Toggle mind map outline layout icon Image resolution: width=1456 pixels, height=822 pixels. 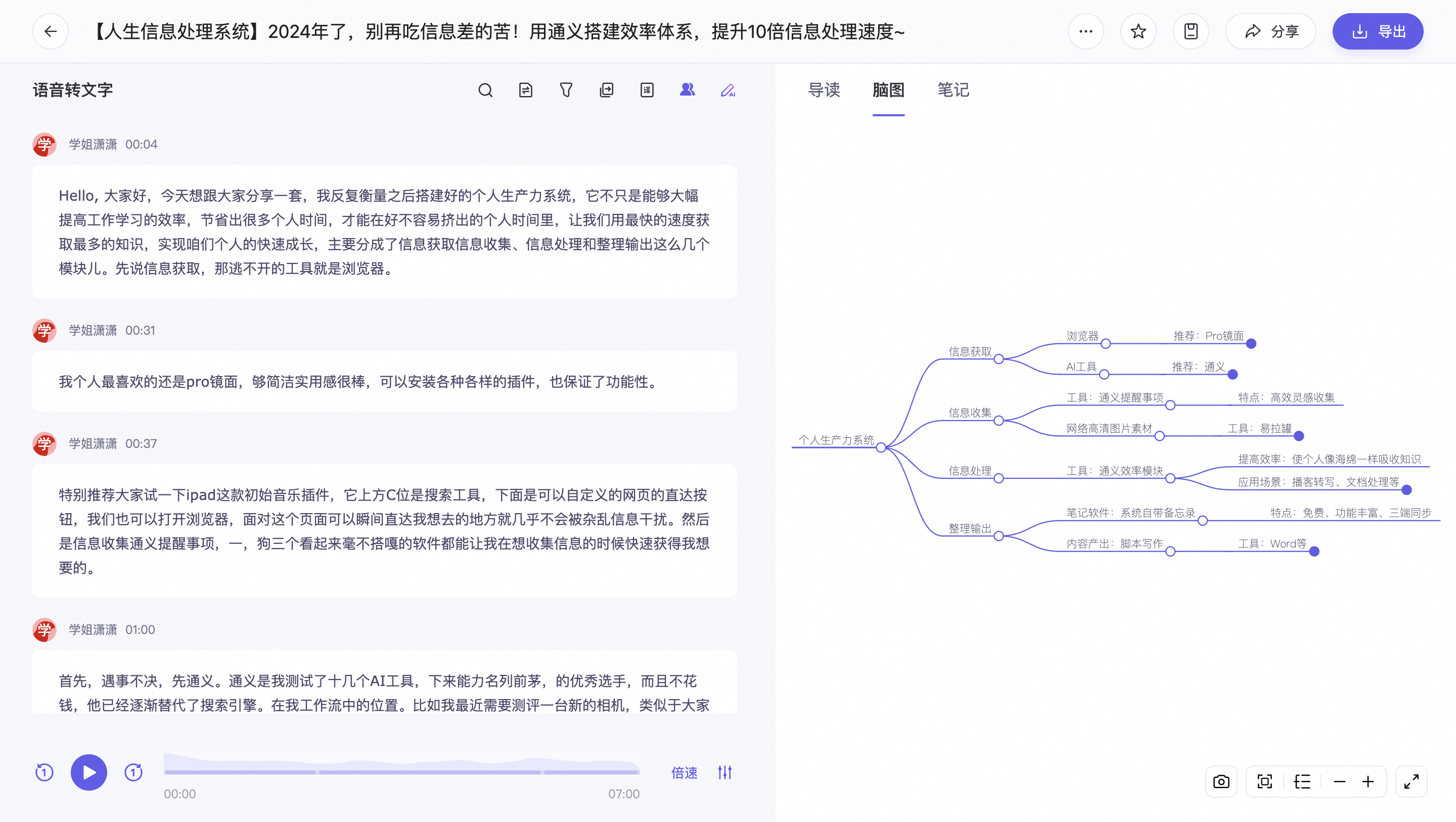[x=1302, y=781]
